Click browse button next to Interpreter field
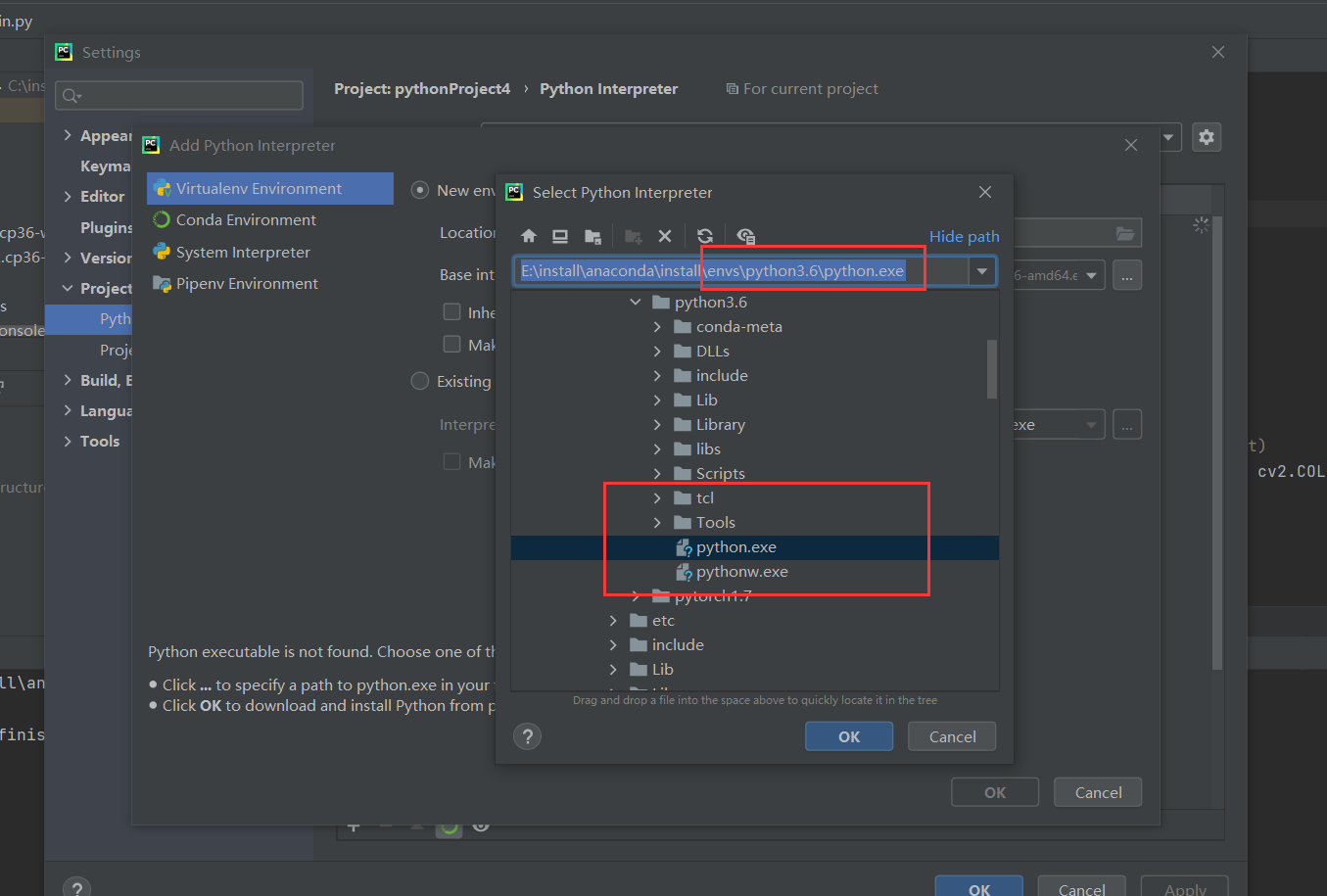 click(x=1127, y=425)
